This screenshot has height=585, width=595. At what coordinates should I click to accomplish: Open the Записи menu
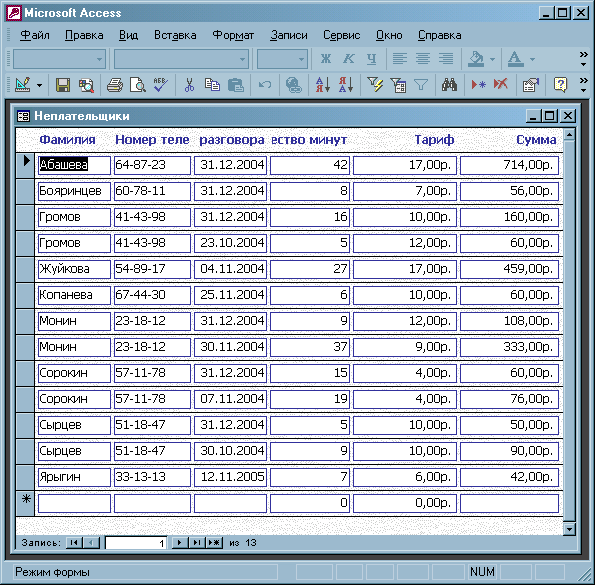[289, 35]
